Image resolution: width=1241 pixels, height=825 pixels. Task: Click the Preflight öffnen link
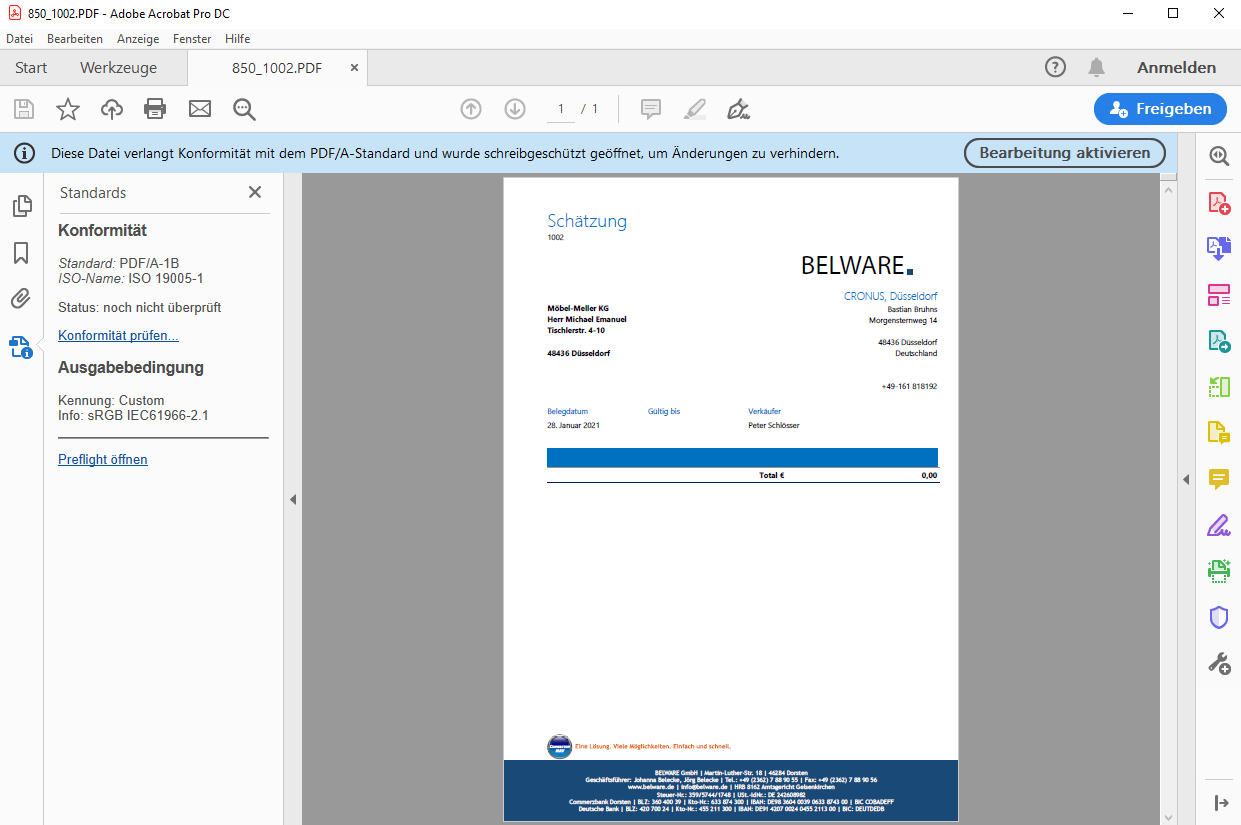(x=103, y=460)
